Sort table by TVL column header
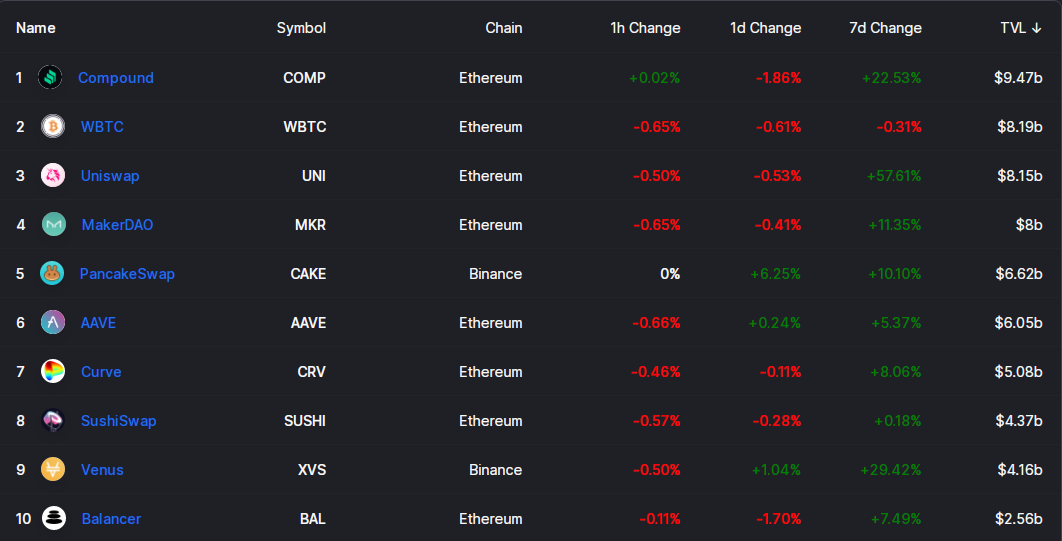The height and width of the screenshot is (541, 1062). pyautogui.click(x=1021, y=28)
